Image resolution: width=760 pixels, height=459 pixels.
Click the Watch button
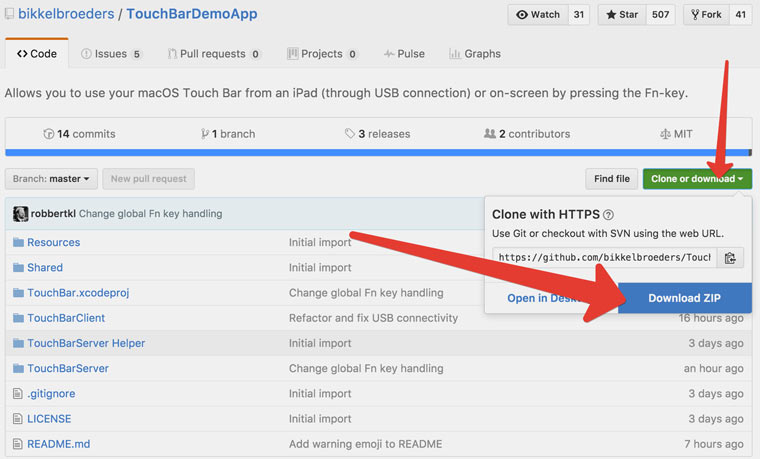pos(538,15)
